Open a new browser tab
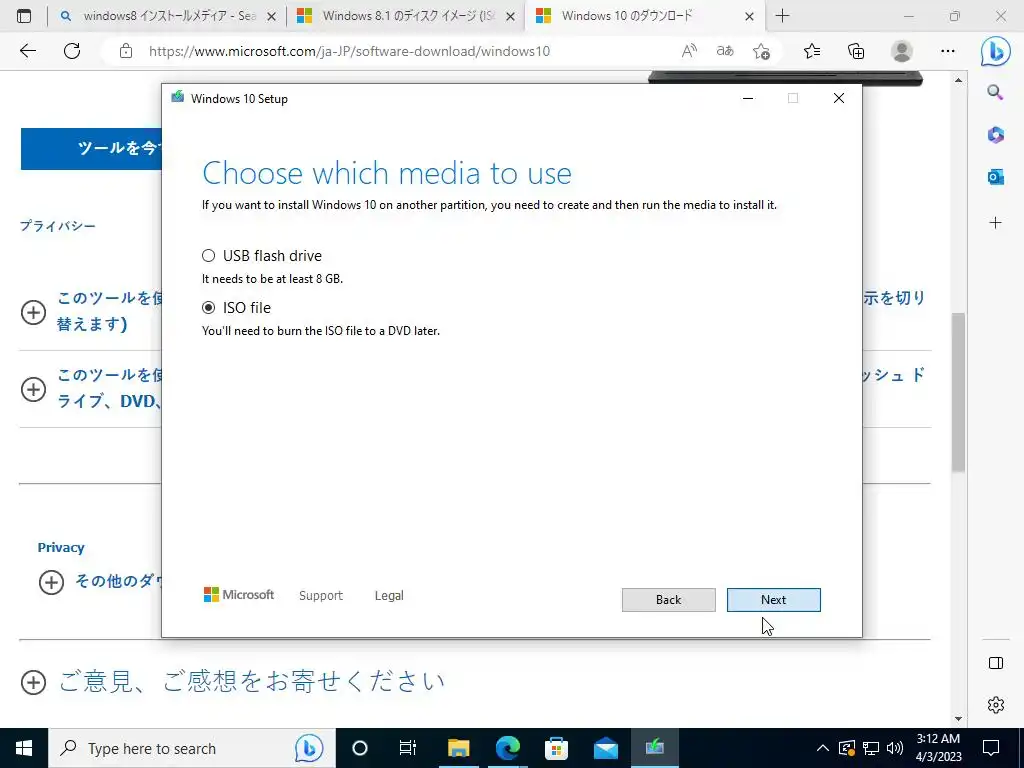1024x768 pixels. 782,16
